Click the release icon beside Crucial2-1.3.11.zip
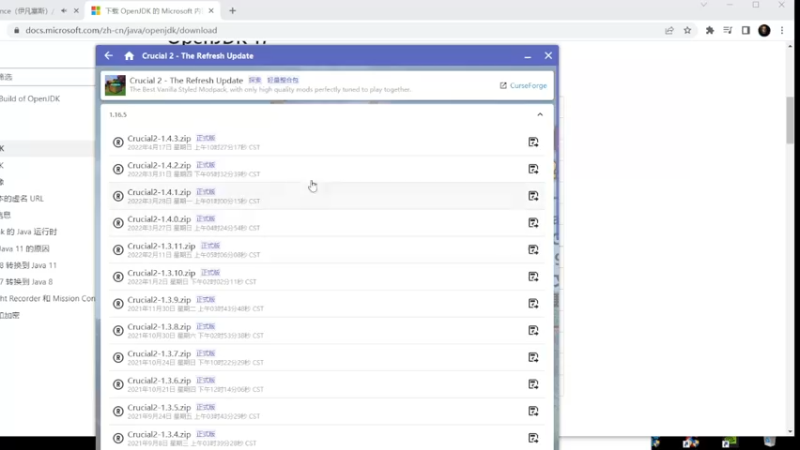This screenshot has height=450, width=800. pos(118,249)
